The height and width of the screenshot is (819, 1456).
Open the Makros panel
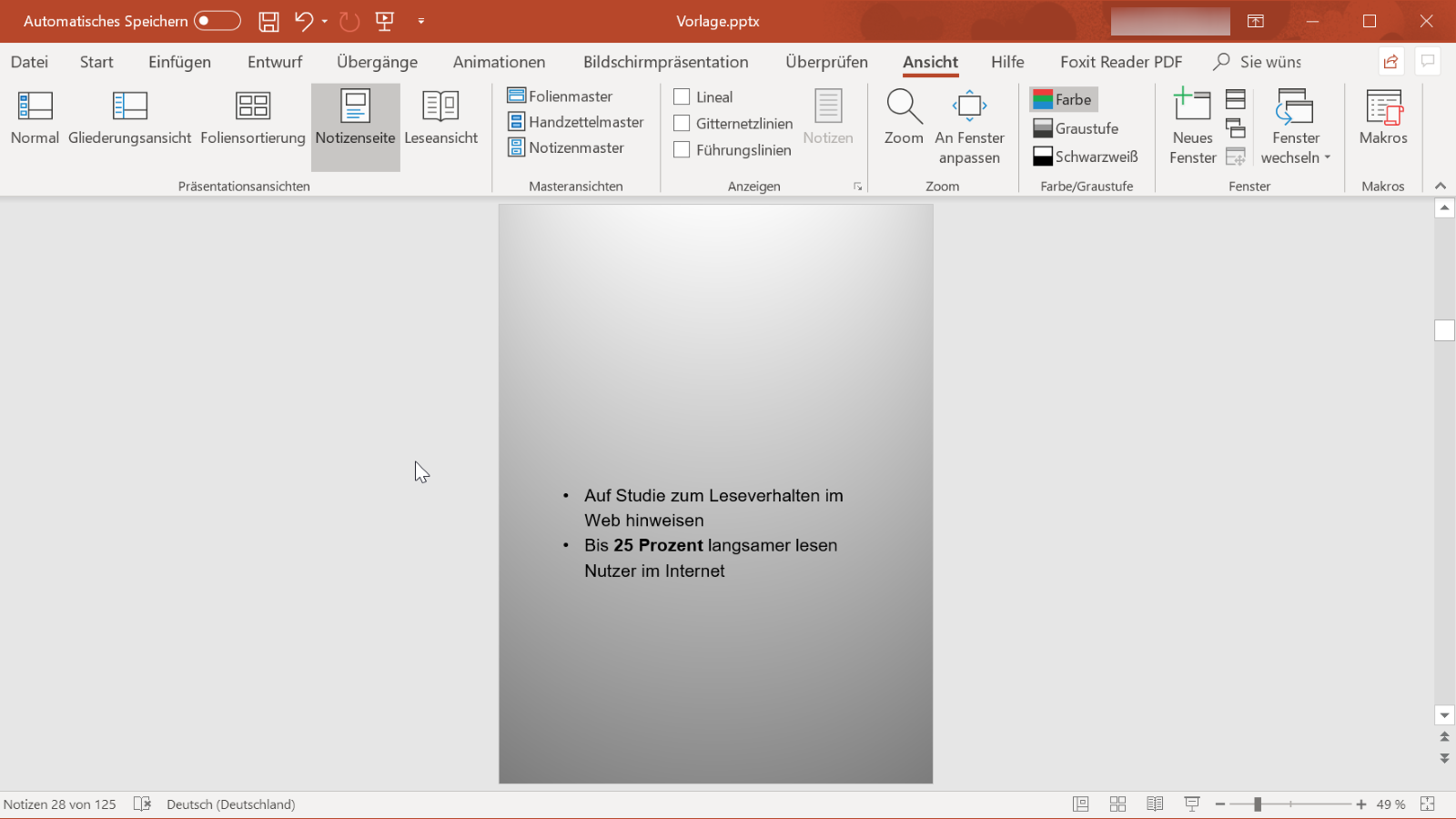(x=1382, y=118)
